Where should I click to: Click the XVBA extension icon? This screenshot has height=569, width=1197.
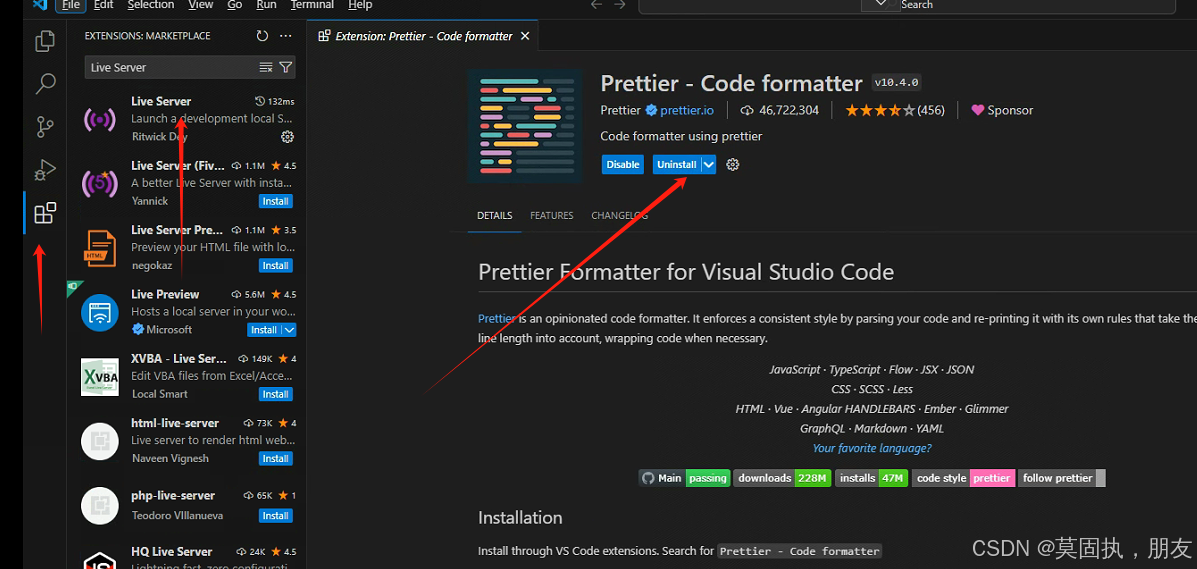pyautogui.click(x=99, y=377)
